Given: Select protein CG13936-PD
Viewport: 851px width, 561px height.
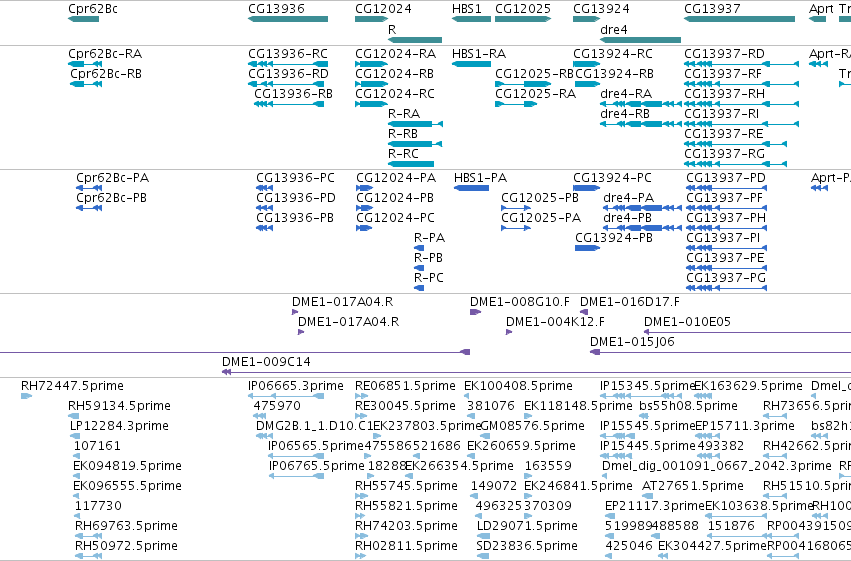Looking at the screenshot, I should [x=296, y=198].
